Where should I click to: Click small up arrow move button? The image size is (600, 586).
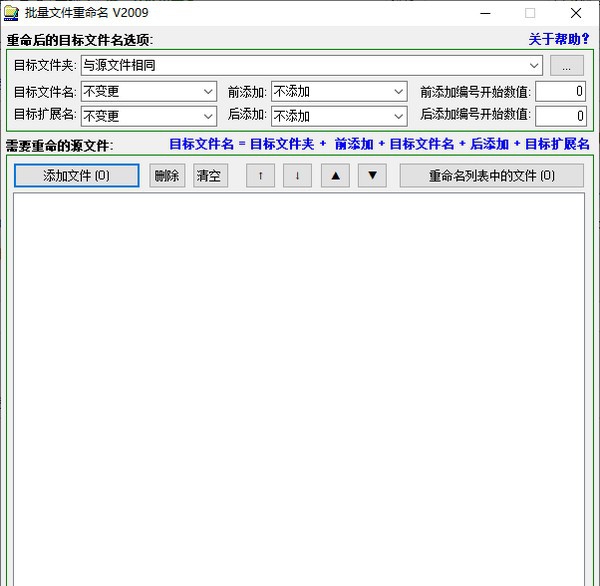click(260, 176)
